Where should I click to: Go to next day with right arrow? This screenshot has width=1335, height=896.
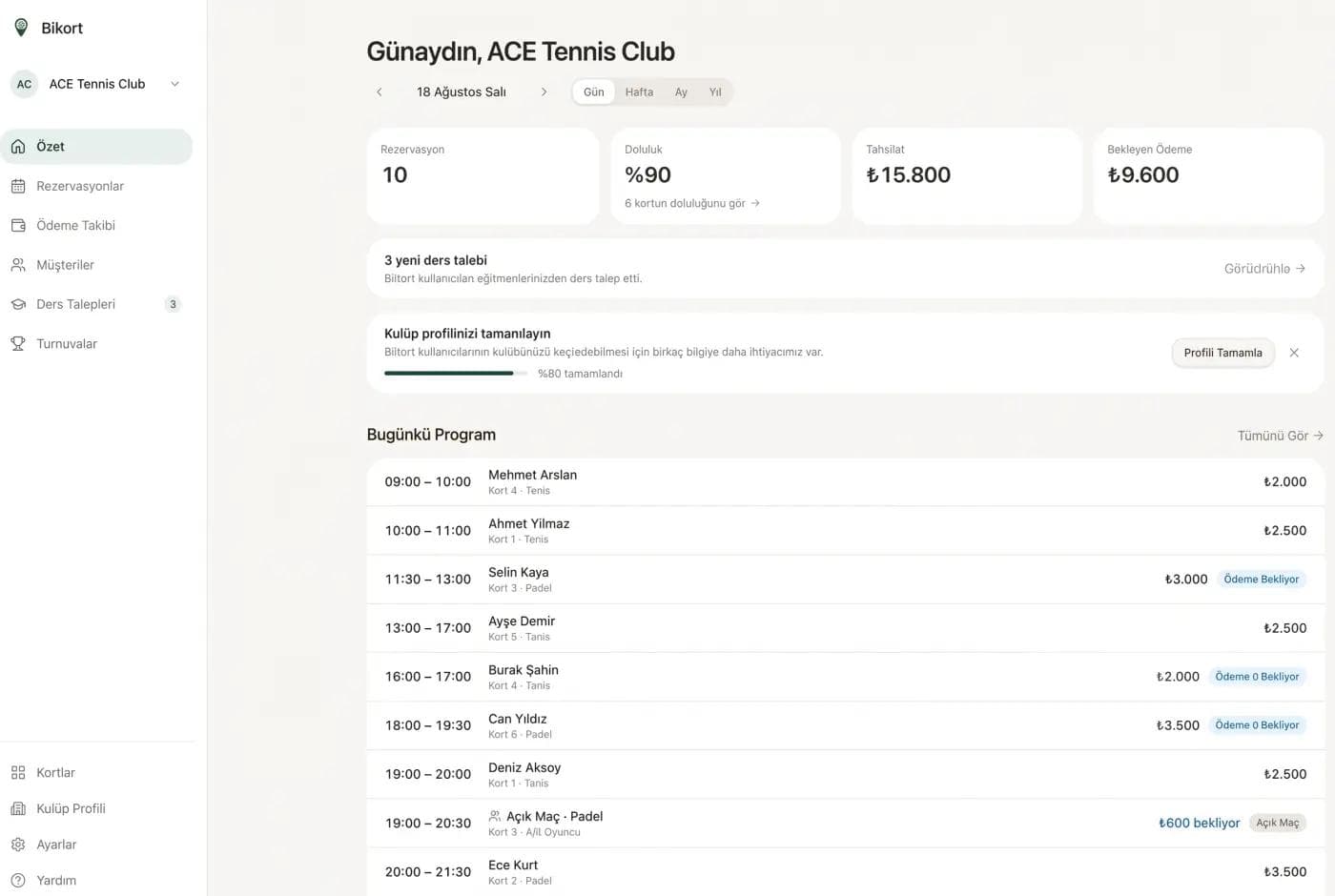[x=544, y=92]
